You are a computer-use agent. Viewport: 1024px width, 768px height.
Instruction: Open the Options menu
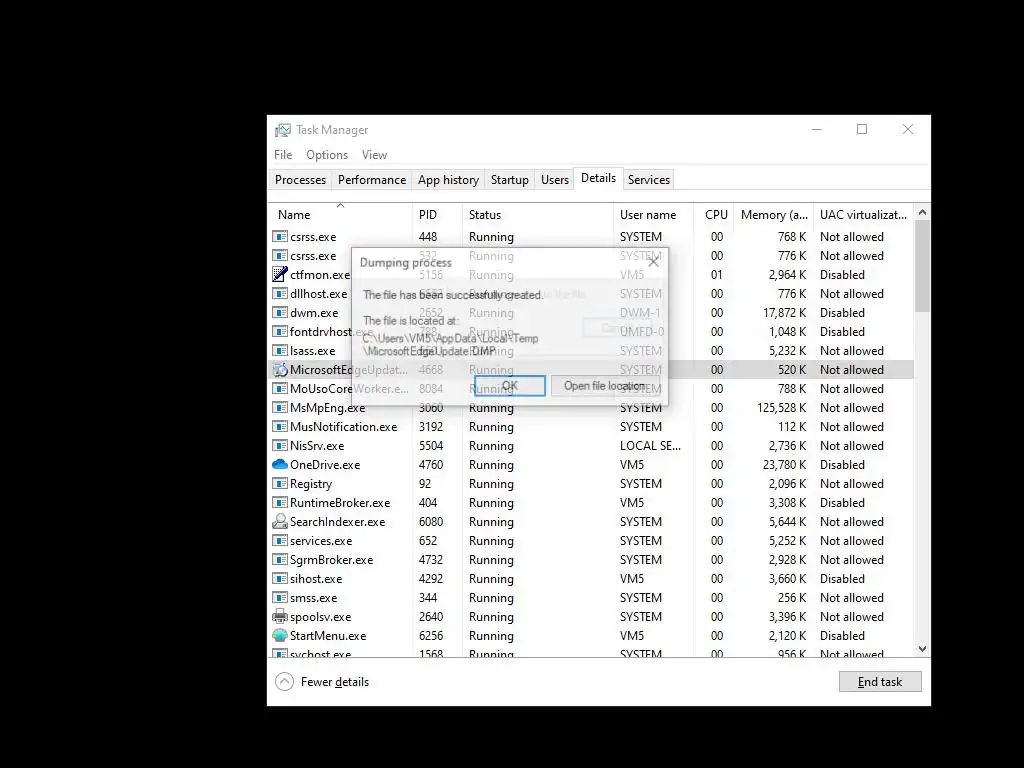[327, 155]
